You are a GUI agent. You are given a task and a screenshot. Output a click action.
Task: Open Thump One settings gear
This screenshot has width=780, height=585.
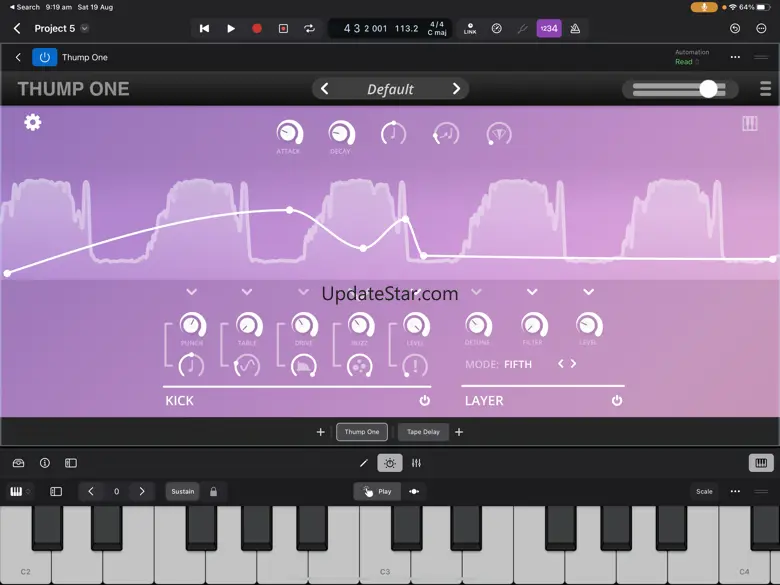pos(33,122)
